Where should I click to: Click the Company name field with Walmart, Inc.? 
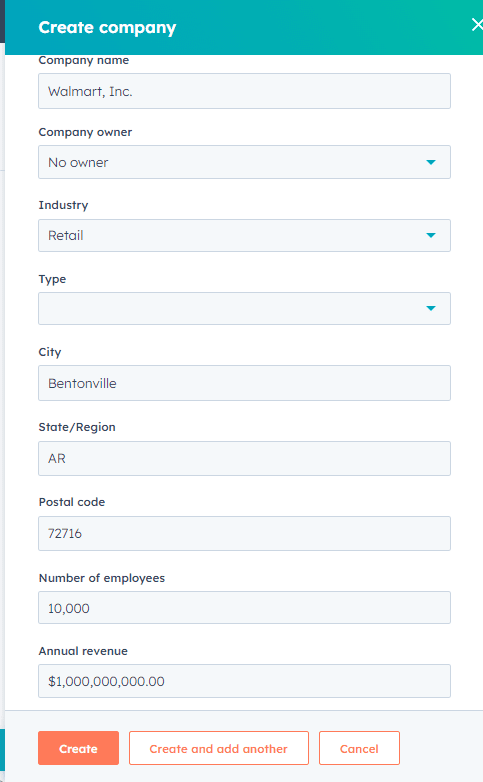click(x=244, y=91)
